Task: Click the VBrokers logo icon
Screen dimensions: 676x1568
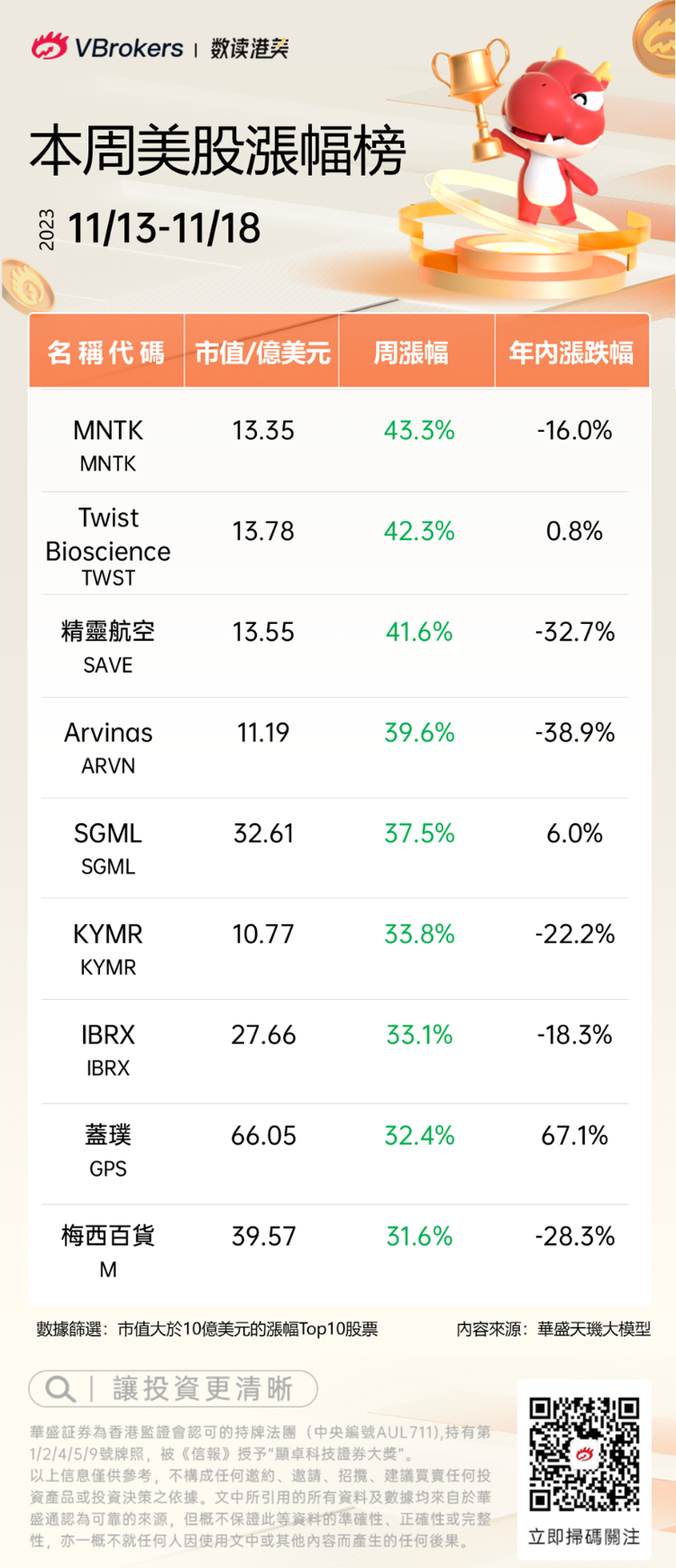Action: coord(49,46)
